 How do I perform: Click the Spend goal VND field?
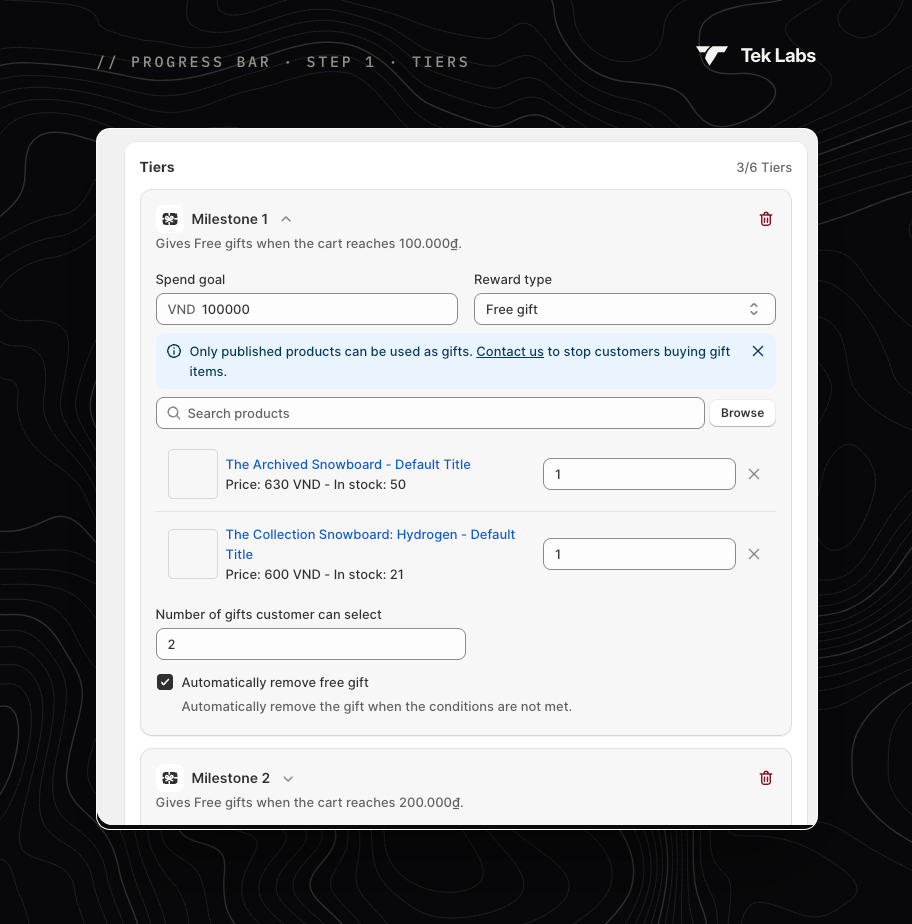[x=307, y=309]
